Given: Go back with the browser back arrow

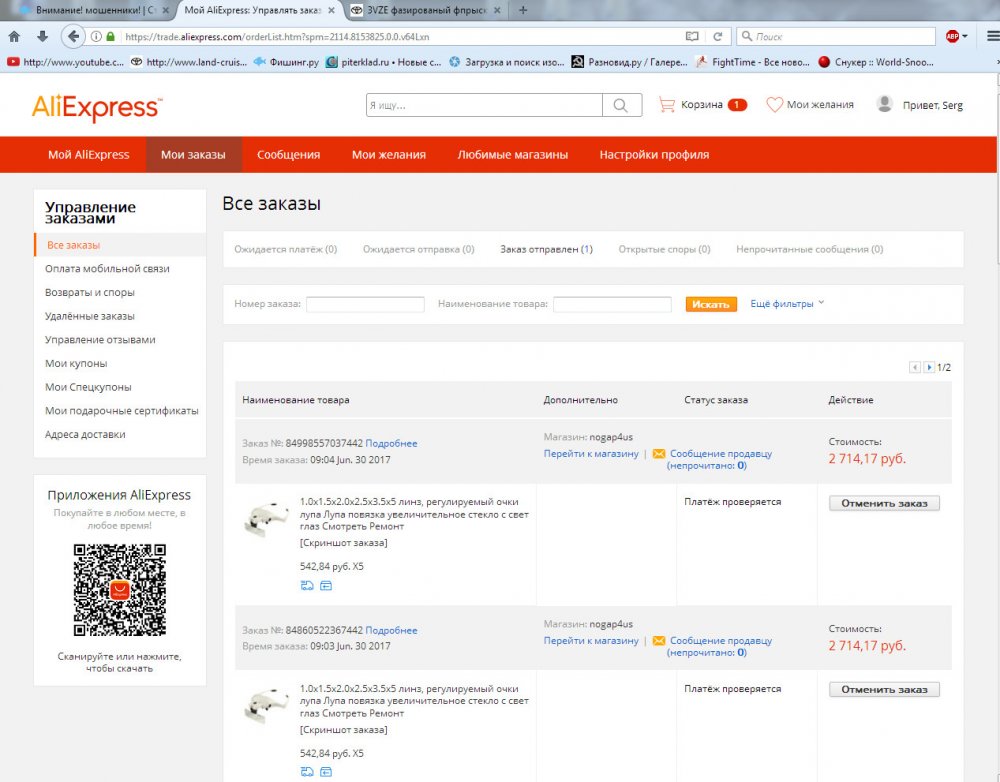Looking at the screenshot, I should click(73, 36).
